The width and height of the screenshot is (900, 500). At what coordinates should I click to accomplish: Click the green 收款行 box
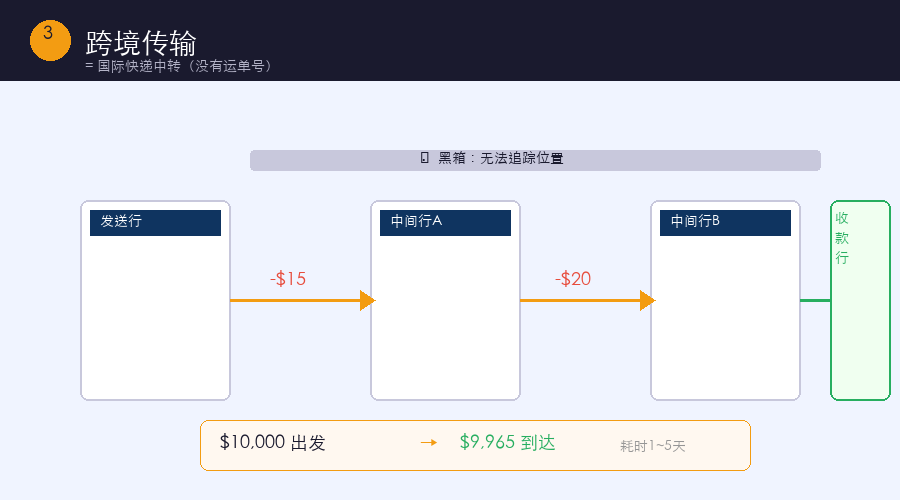pyautogui.click(x=860, y=300)
